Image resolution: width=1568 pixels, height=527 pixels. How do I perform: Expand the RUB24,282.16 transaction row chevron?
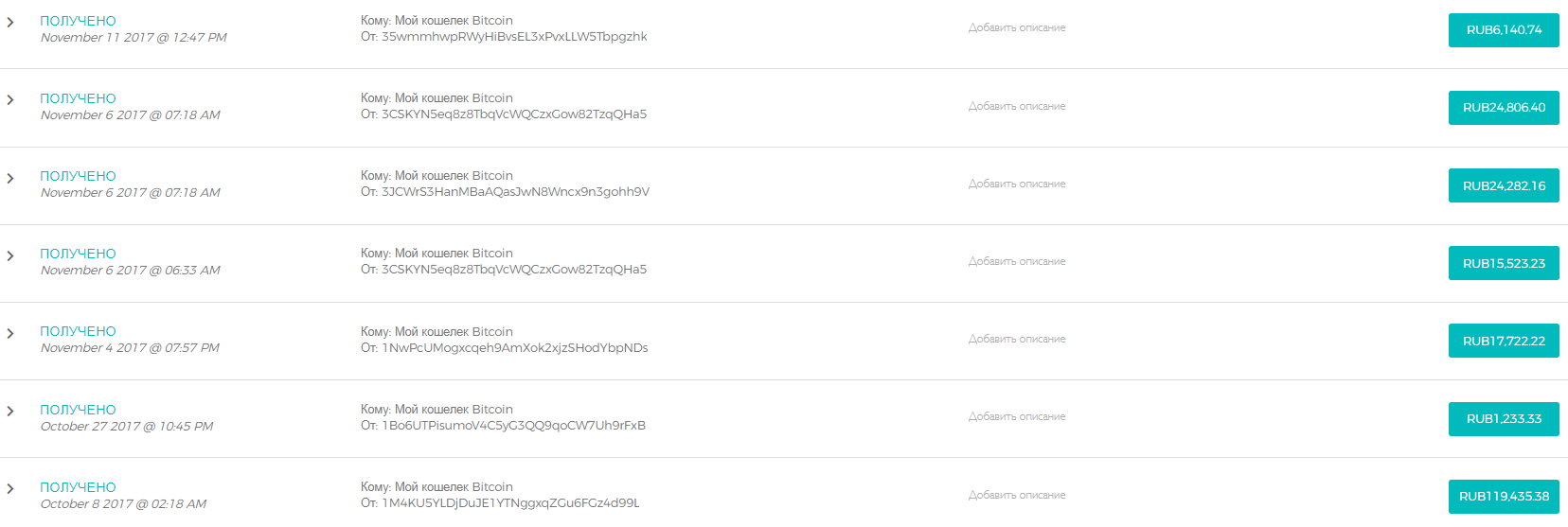(x=10, y=178)
